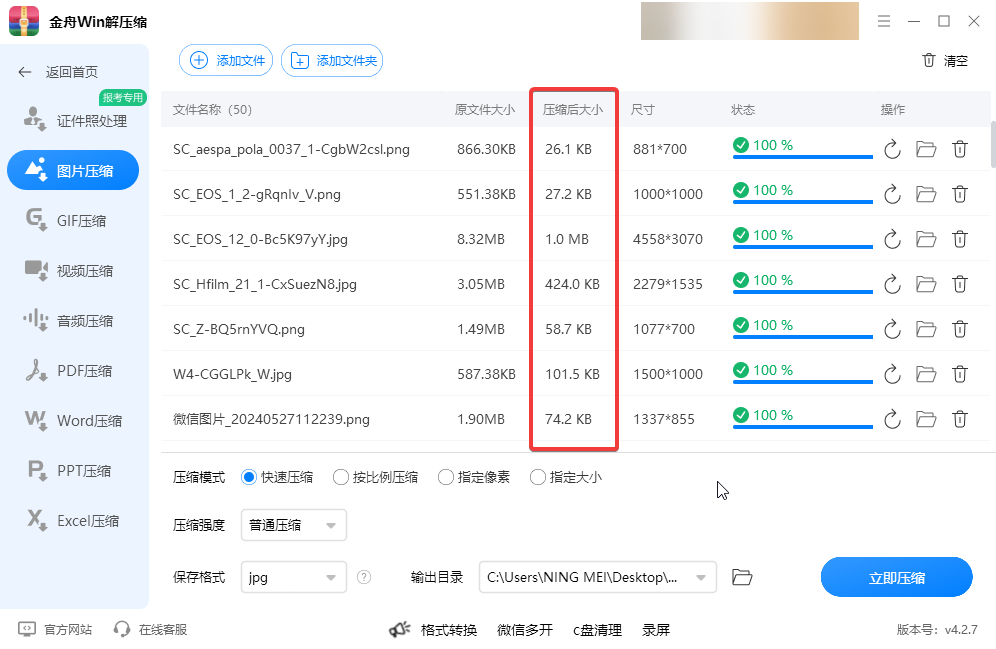Recompress W4-CGGLPk_W.jpg
This screenshot has height=649, width=996.
(x=892, y=375)
